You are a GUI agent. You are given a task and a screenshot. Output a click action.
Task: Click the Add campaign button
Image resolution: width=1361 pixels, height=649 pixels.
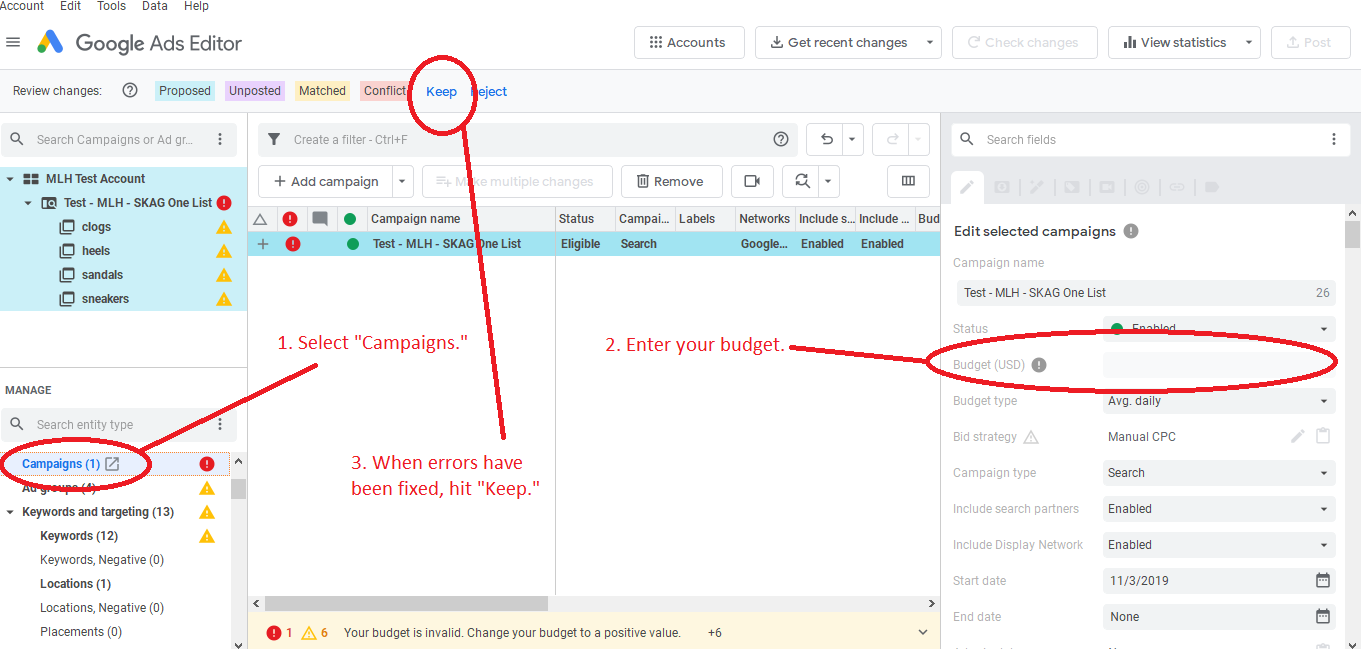[x=325, y=181]
